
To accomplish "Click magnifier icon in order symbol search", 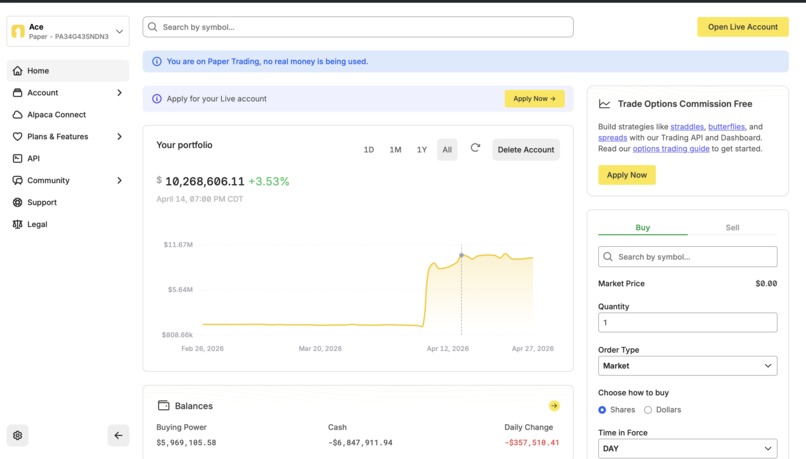I will click(x=608, y=256).
